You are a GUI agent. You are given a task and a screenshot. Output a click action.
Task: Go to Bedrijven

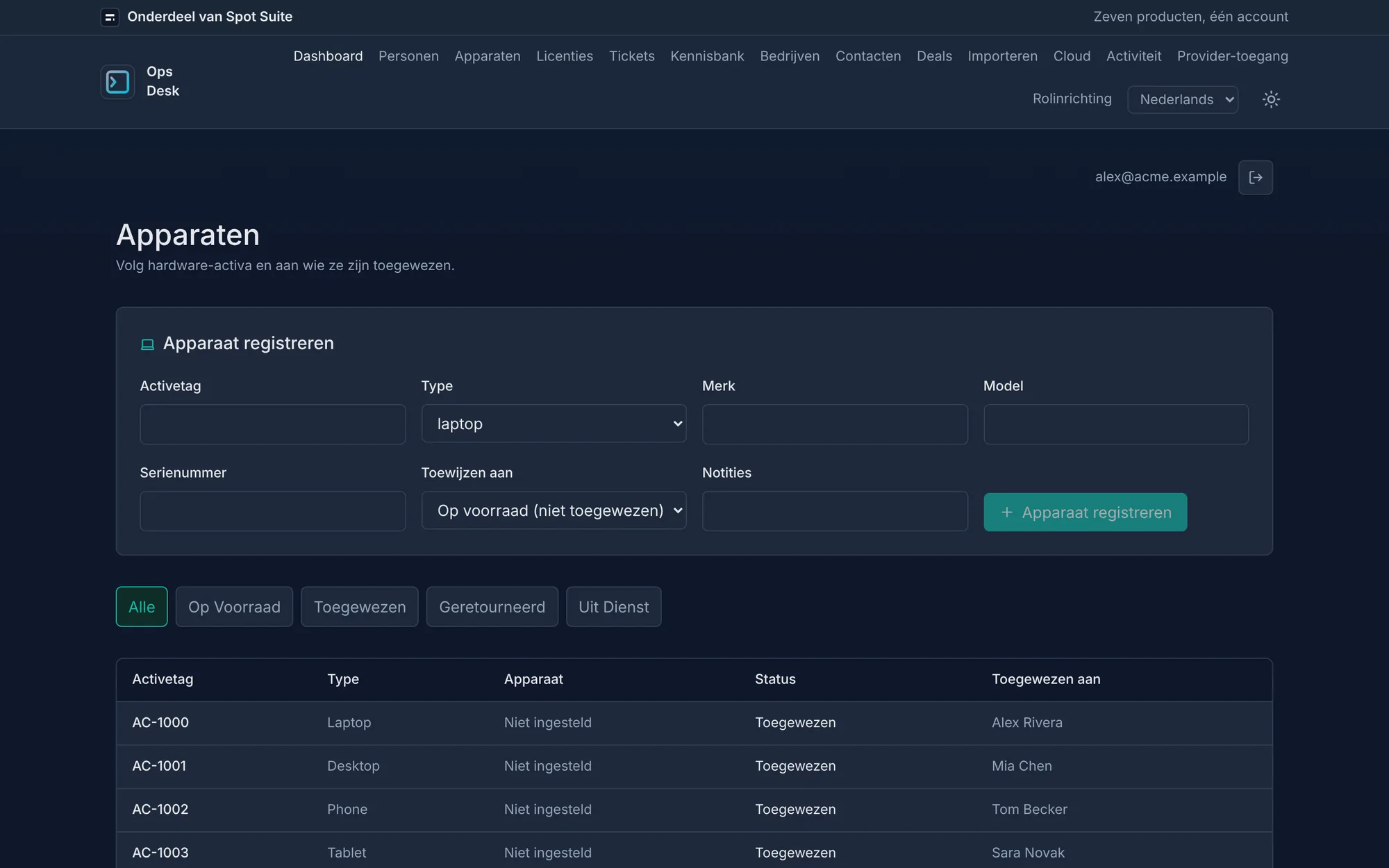pos(790,56)
